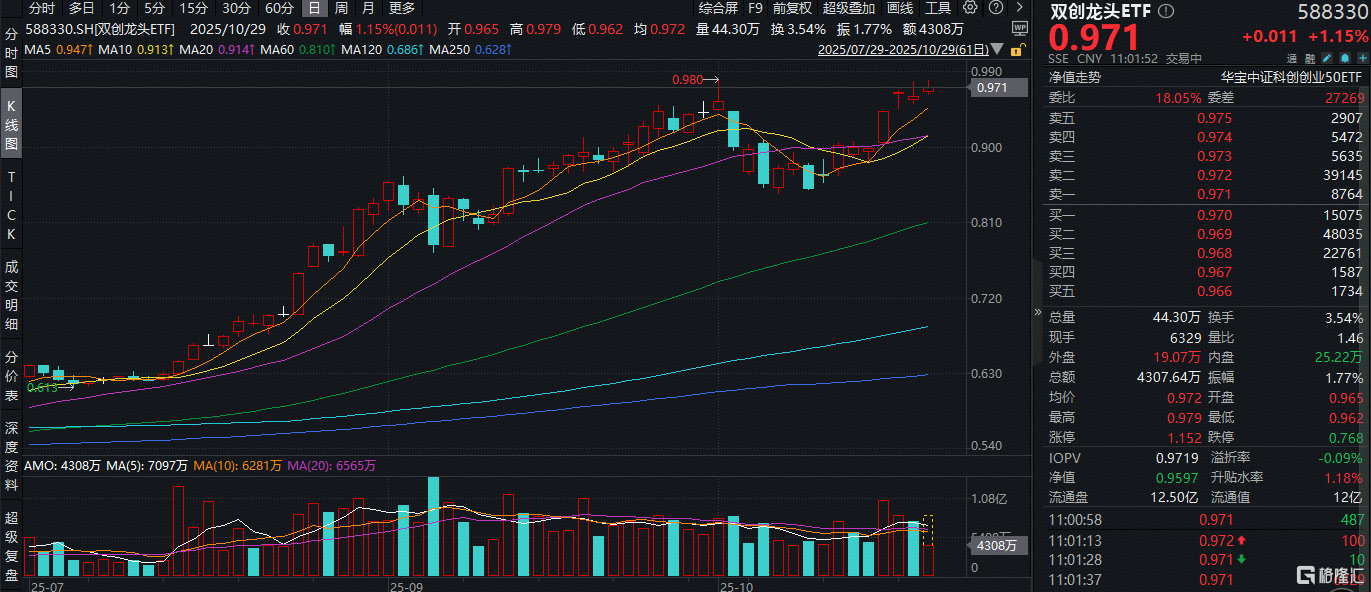Toggle 超级叠加 overlay mode

point(848,8)
